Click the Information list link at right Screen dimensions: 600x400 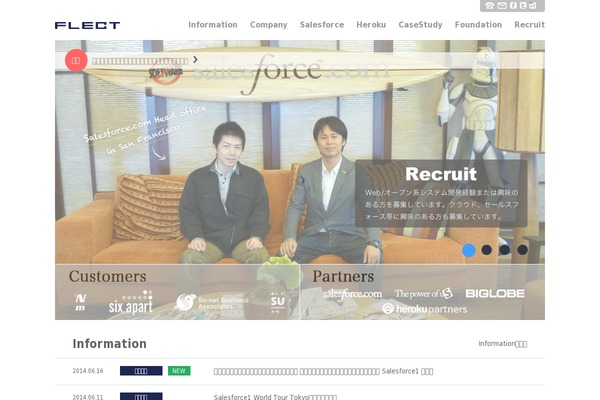[x=503, y=344]
